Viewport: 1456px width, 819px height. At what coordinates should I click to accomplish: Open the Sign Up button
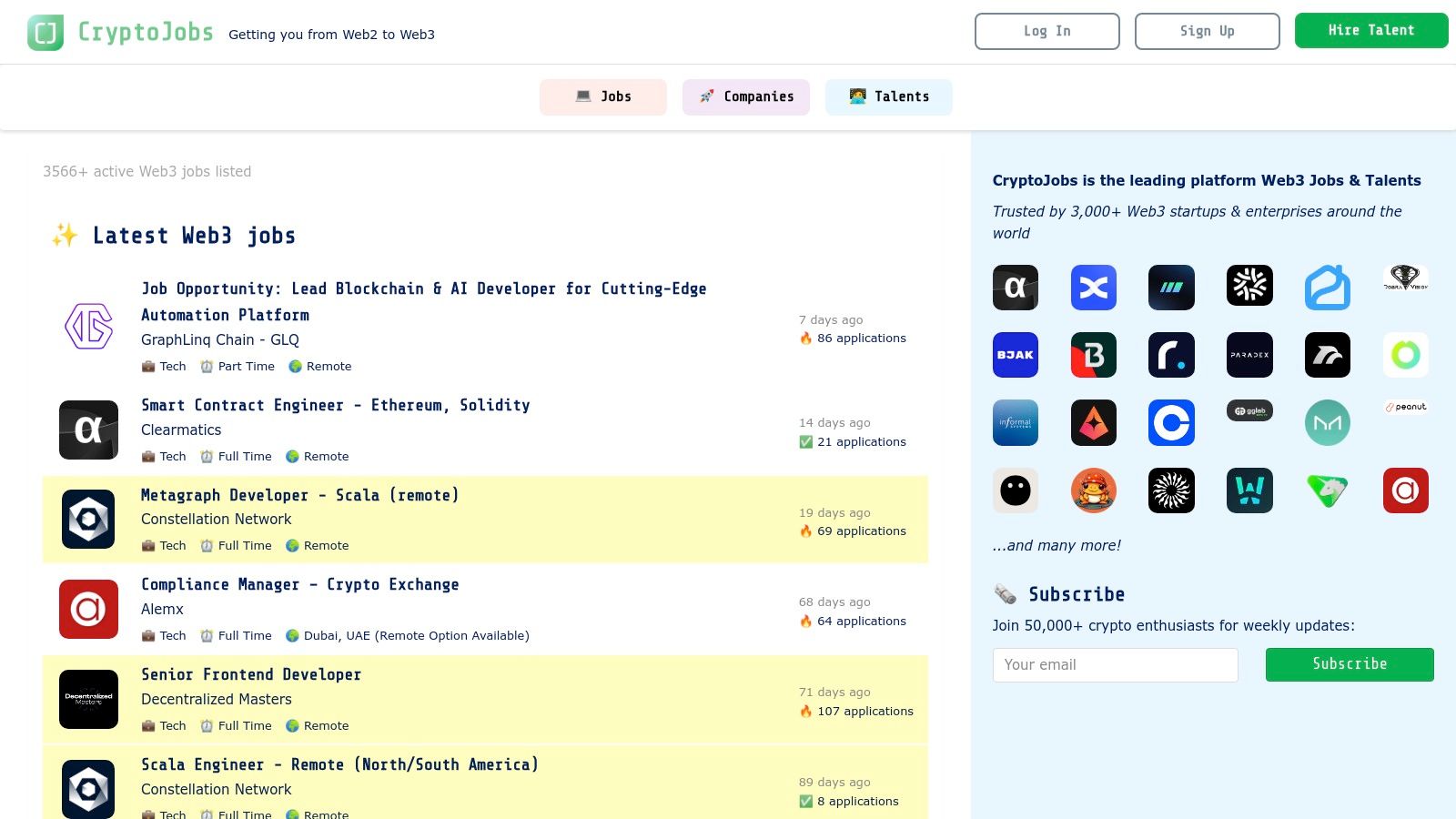(1208, 31)
